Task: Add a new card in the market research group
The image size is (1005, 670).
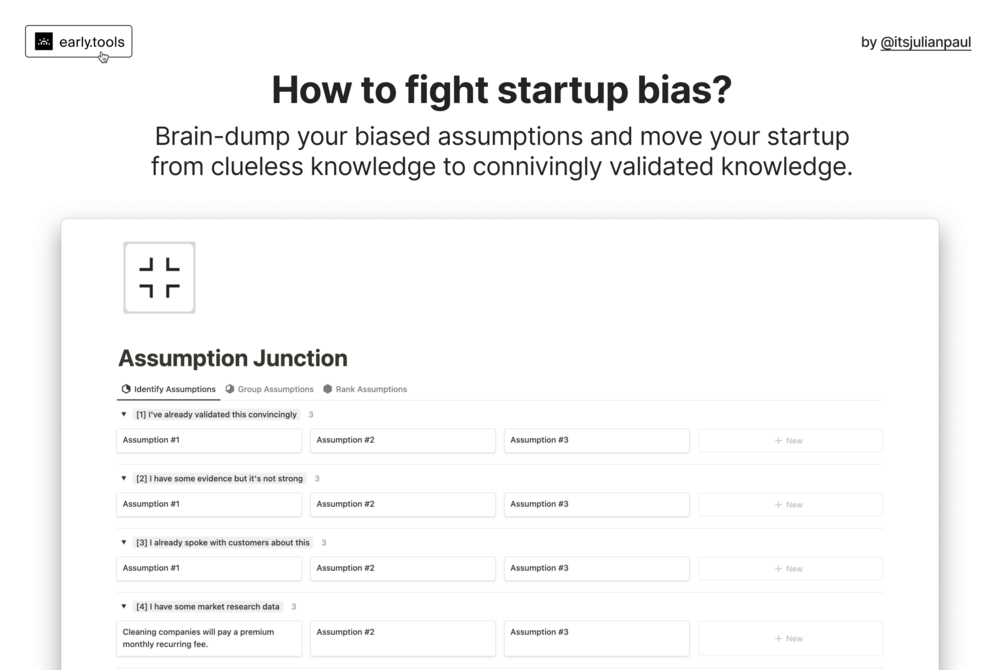Action: [x=789, y=638]
